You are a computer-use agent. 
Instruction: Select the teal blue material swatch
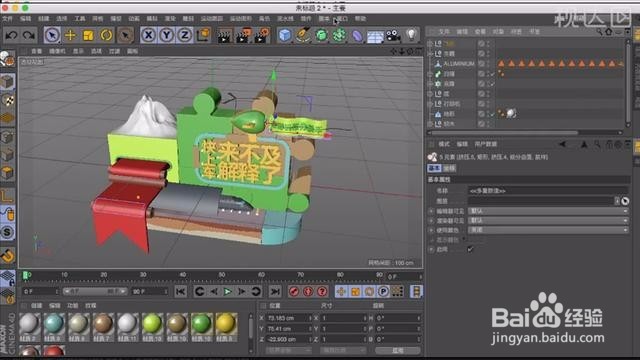coord(53,324)
